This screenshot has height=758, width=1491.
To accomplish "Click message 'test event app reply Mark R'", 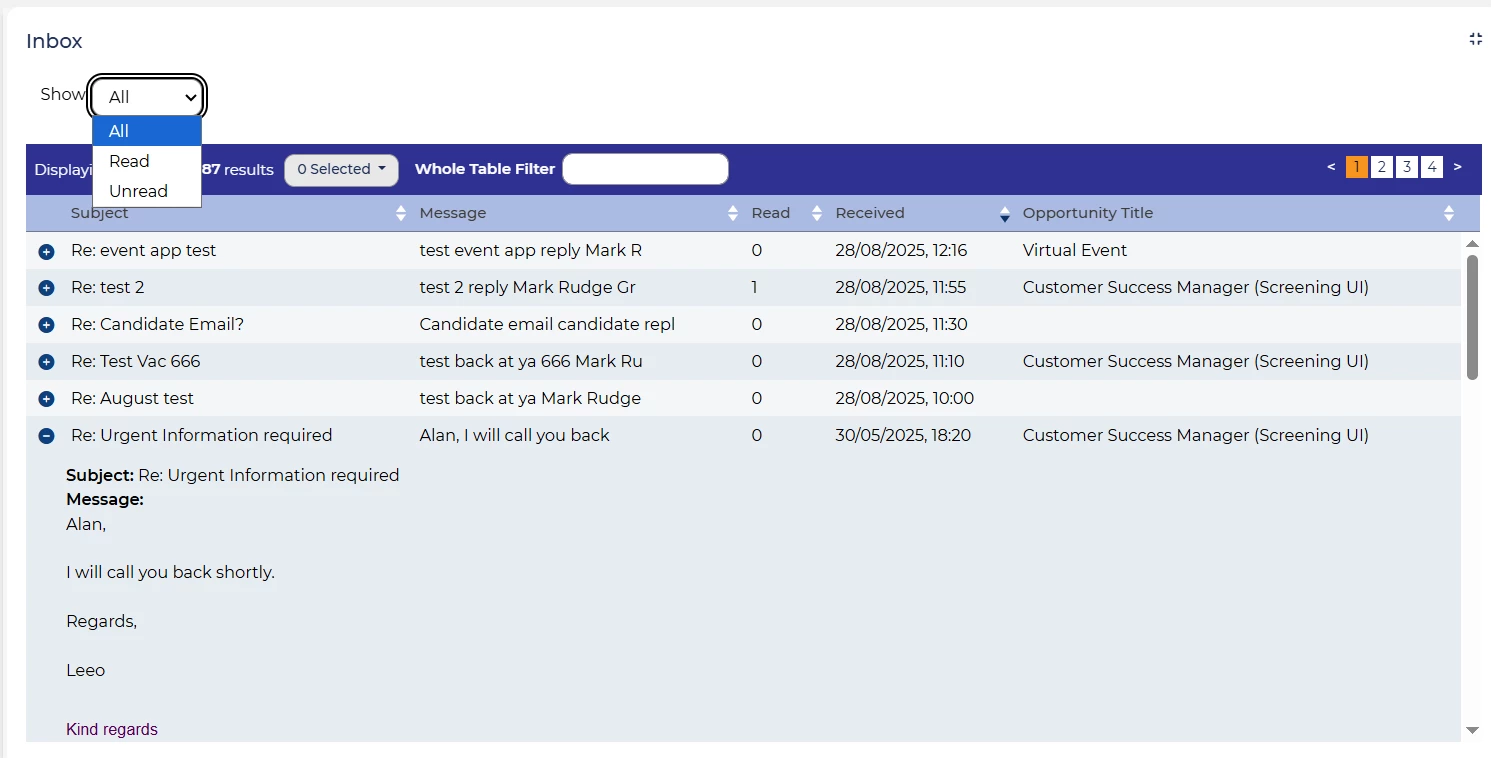I will click(531, 251).
